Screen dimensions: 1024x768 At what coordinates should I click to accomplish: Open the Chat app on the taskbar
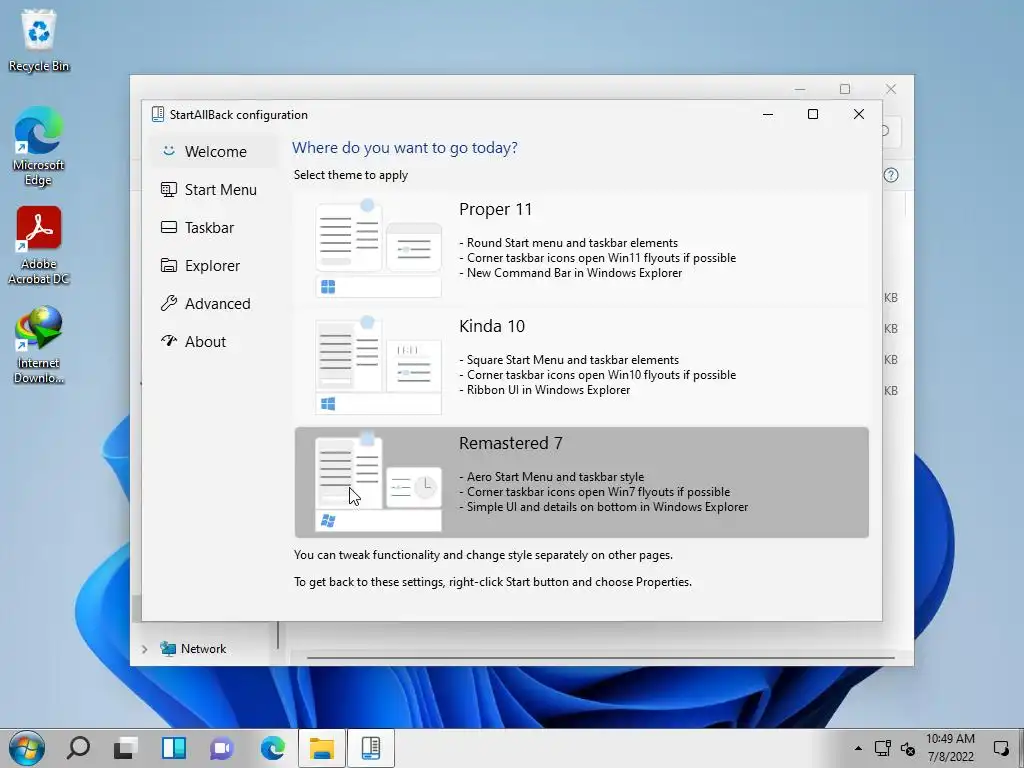pos(222,748)
